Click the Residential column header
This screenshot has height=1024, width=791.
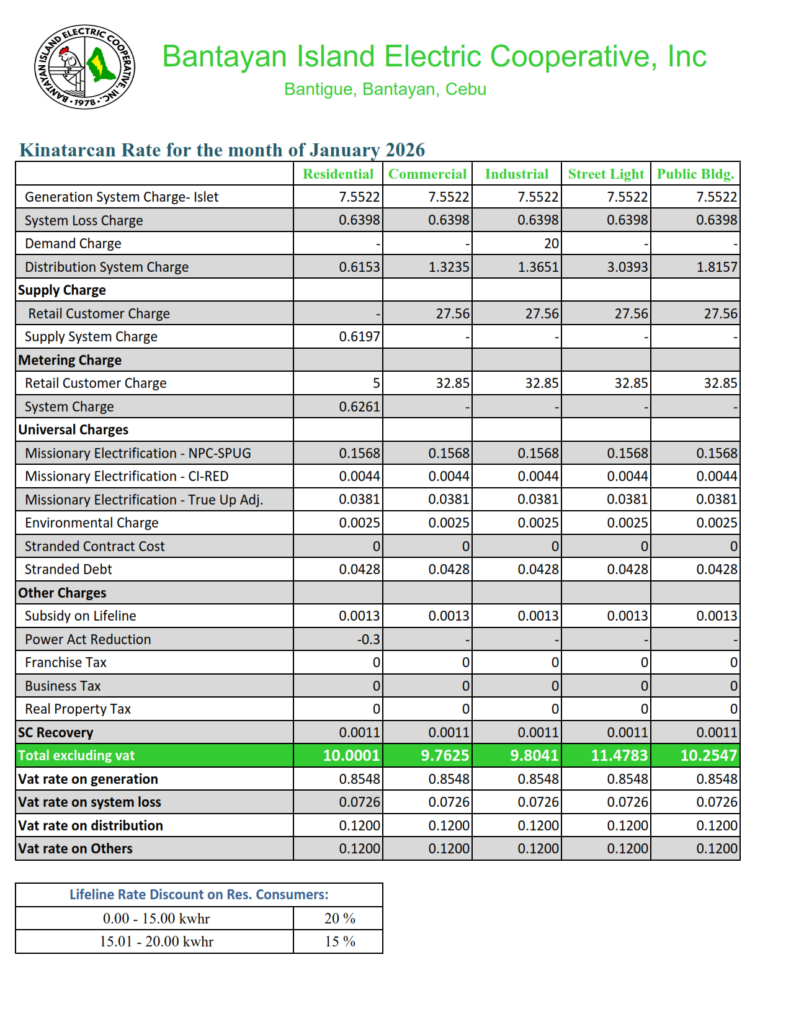340,174
